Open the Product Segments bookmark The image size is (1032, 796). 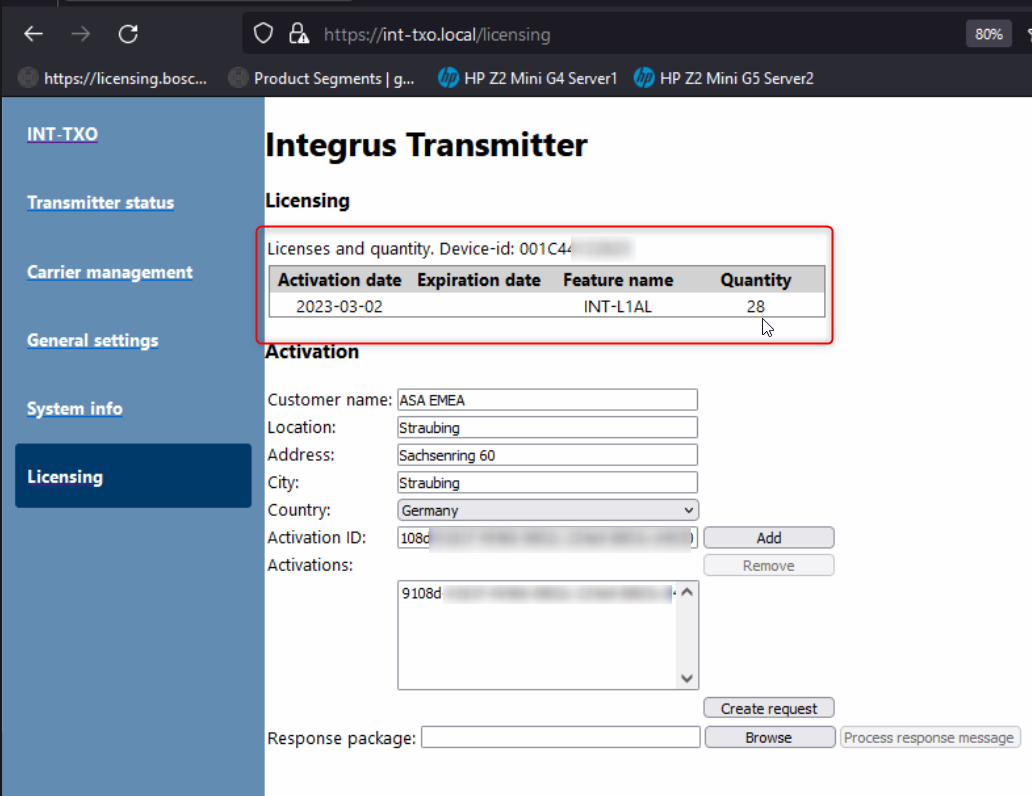322,78
